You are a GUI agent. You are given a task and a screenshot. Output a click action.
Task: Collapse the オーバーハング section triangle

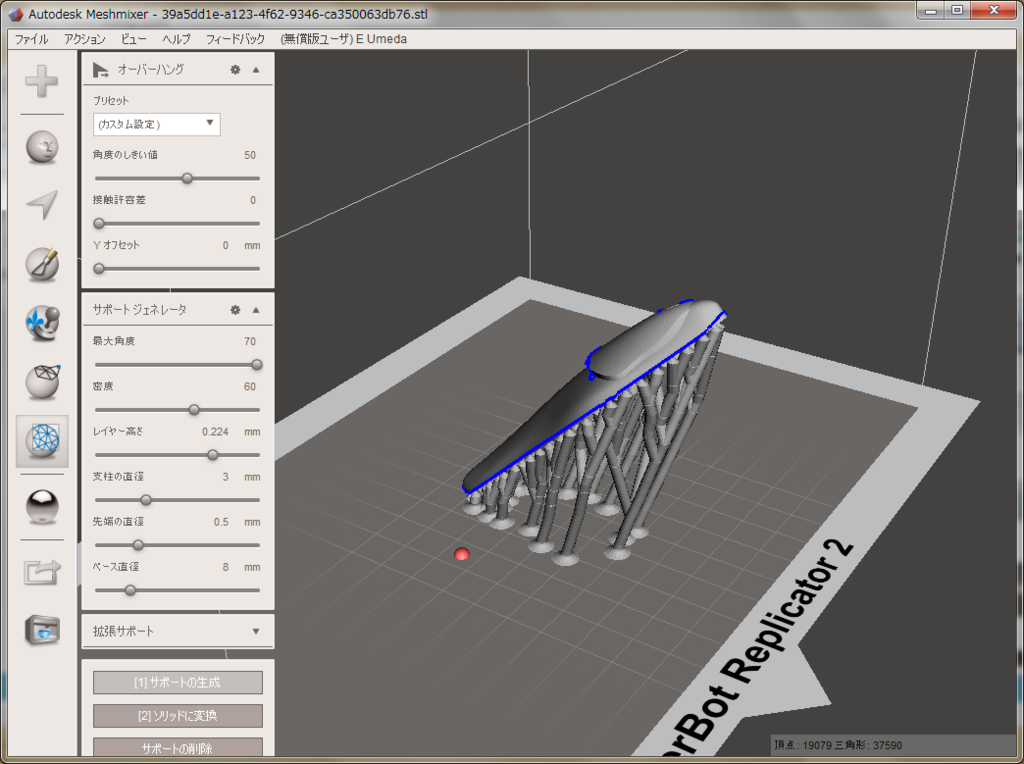[x=256, y=69]
